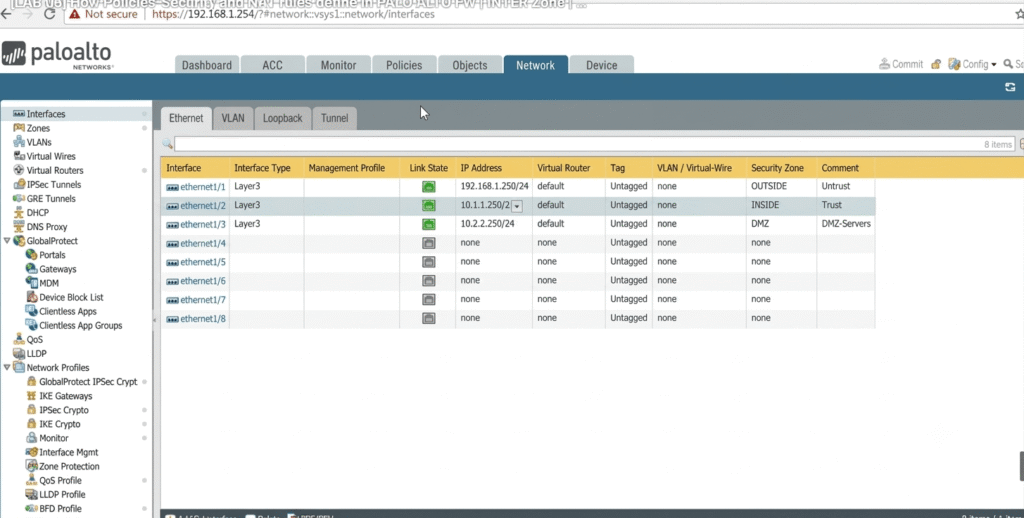Click the GlobalProtect Portals icon

coord(31,255)
